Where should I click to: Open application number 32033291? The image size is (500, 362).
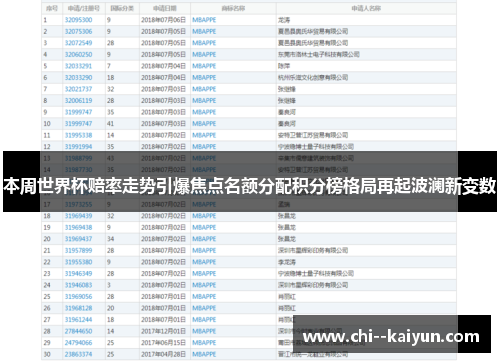[x=78, y=66]
